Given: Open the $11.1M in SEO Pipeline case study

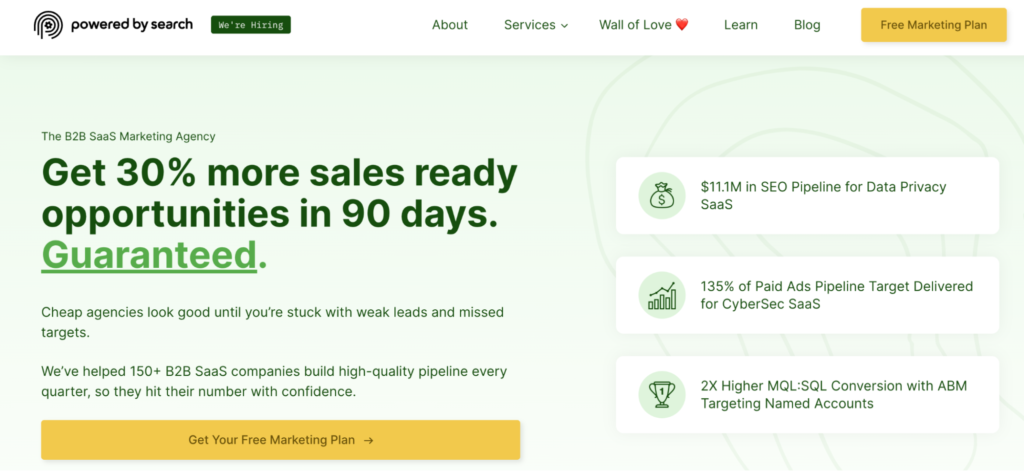Looking at the screenshot, I should tap(807, 195).
